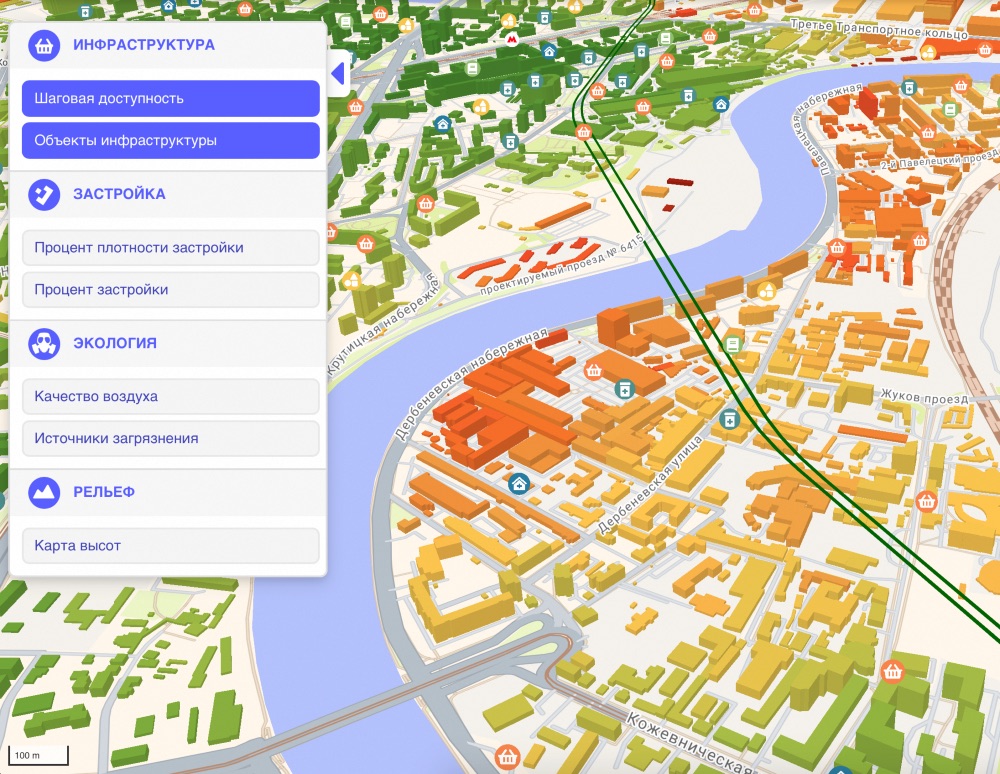This screenshot has height=774, width=1000.
Task: Click the Третье Транспортное кольцо road label
Action: pyautogui.click(x=879, y=29)
